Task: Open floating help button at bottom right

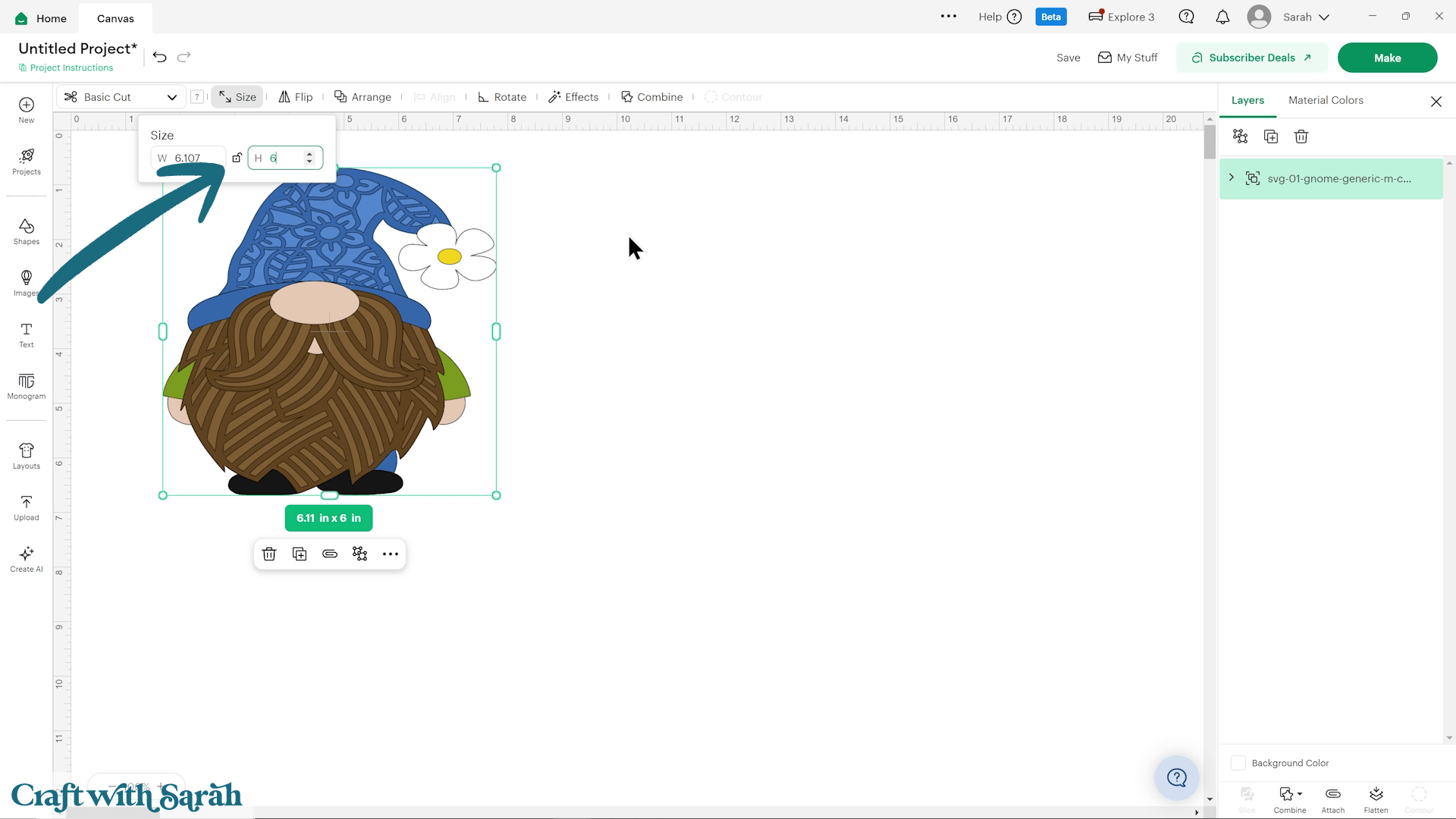Action: [x=1177, y=777]
